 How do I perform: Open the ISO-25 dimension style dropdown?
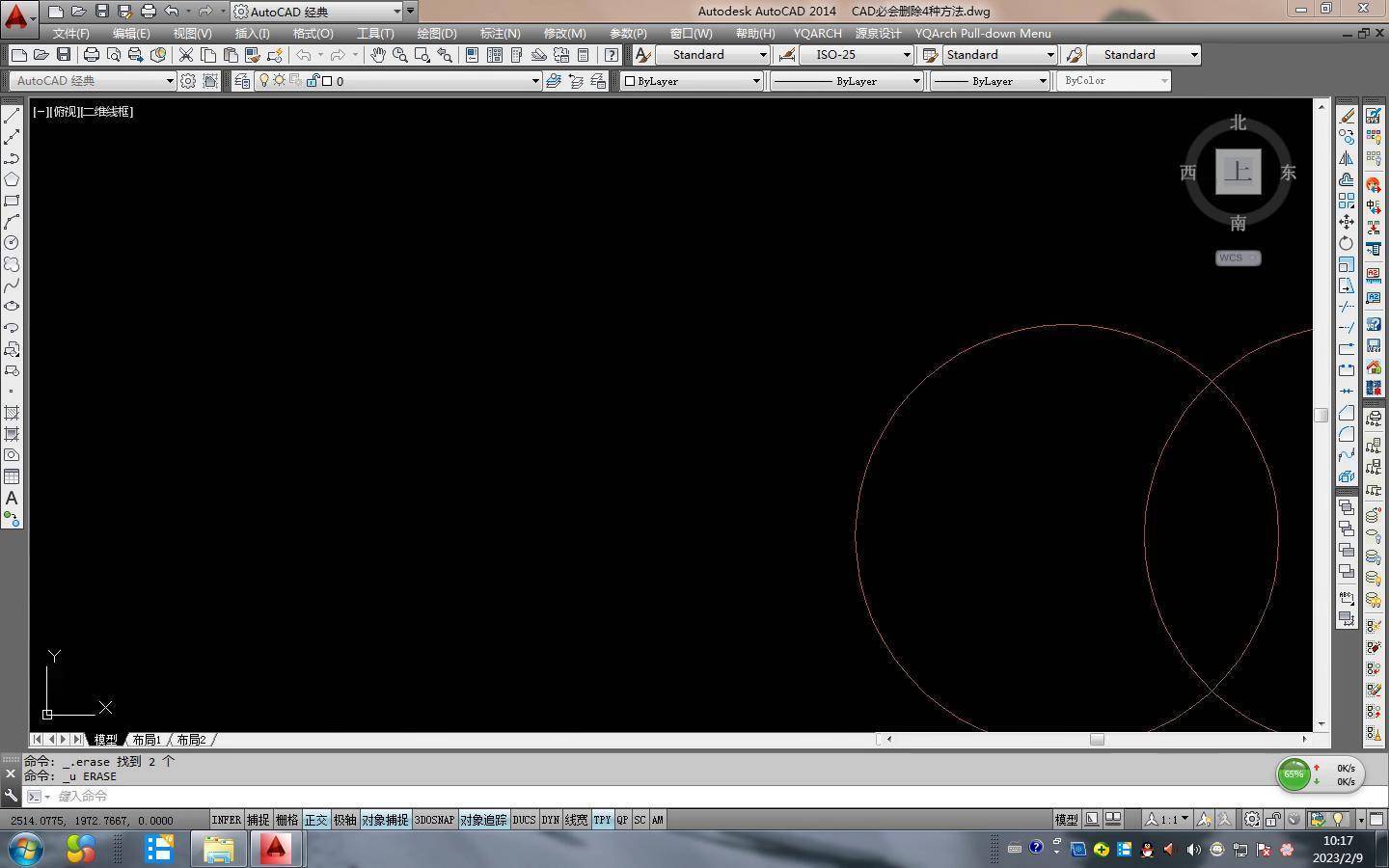click(x=906, y=55)
